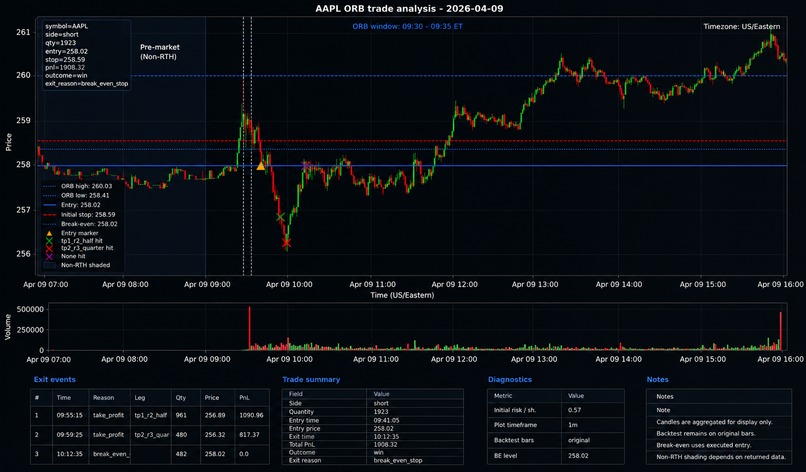Screen dimensions: 806x472
Task: Click the green tp1 X marker on the price chart
Action: coord(280,217)
